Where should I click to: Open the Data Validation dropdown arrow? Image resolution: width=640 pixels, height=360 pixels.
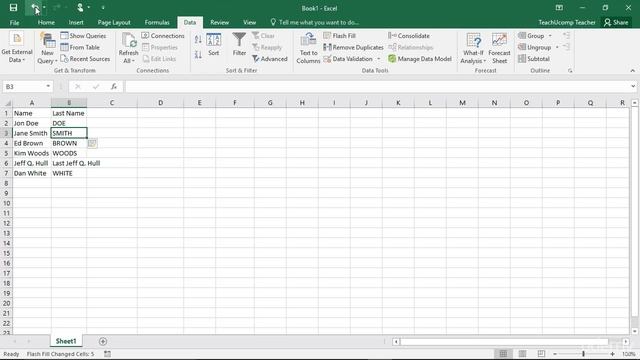tap(378, 59)
